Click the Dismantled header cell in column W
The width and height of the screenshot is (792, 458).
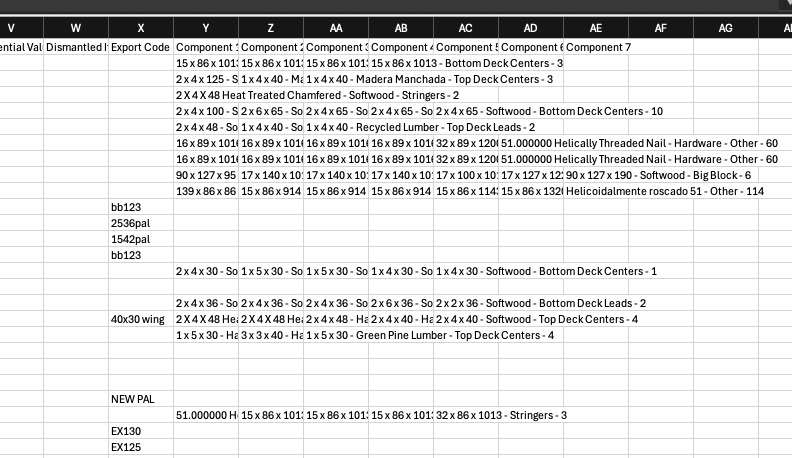[x=76, y=47]
